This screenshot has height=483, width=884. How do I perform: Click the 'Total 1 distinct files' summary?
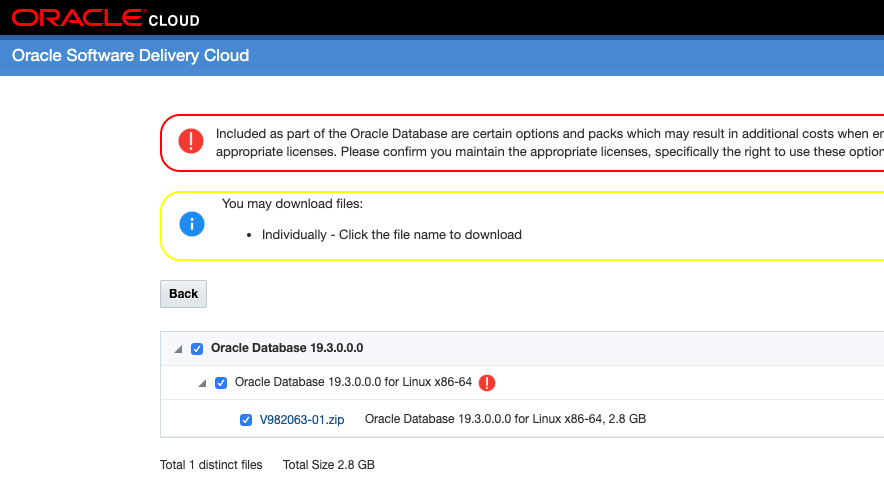coord(211,465)
